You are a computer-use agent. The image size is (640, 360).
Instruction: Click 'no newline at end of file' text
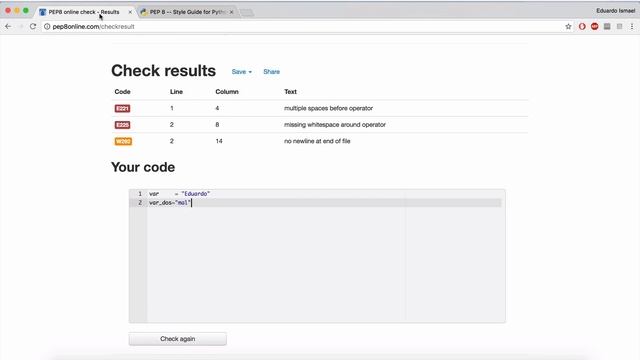coord(317,141)
